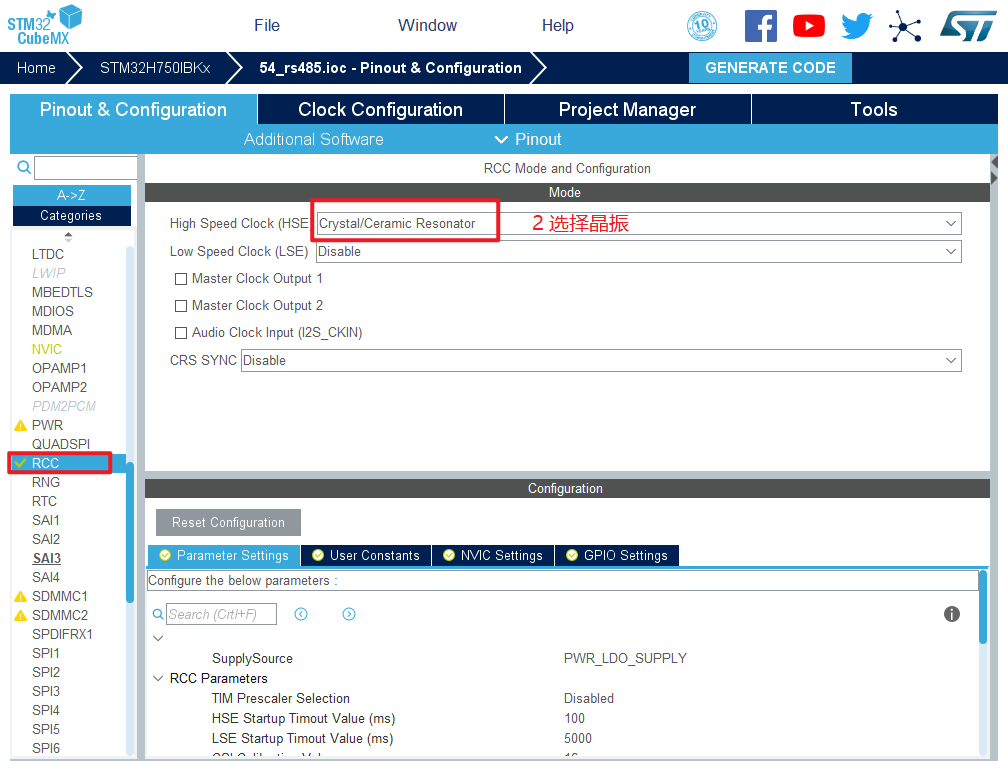The image size is (1008, 771).
Task: Open the Low Speed Clock (LSE) dropdown
Action: [638, 252]
